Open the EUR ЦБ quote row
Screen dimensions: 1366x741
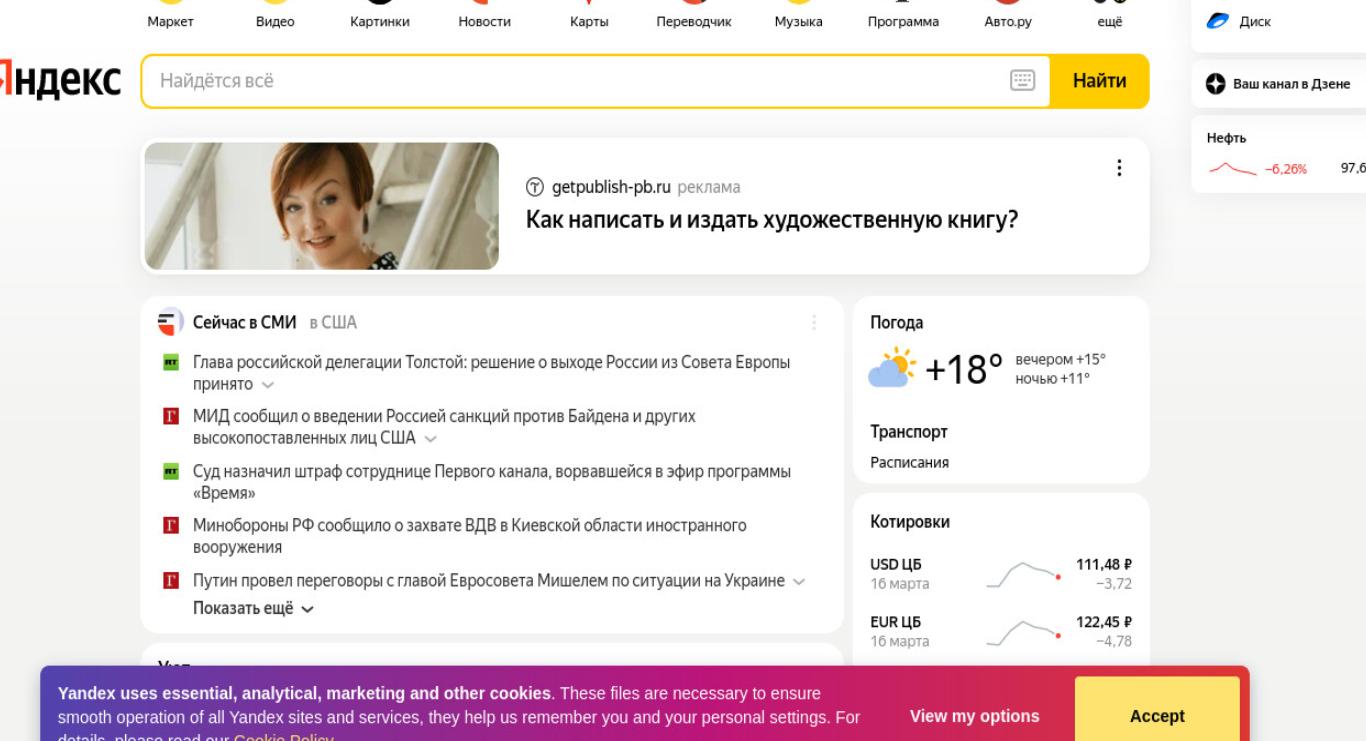click(x=1001, y=632)
